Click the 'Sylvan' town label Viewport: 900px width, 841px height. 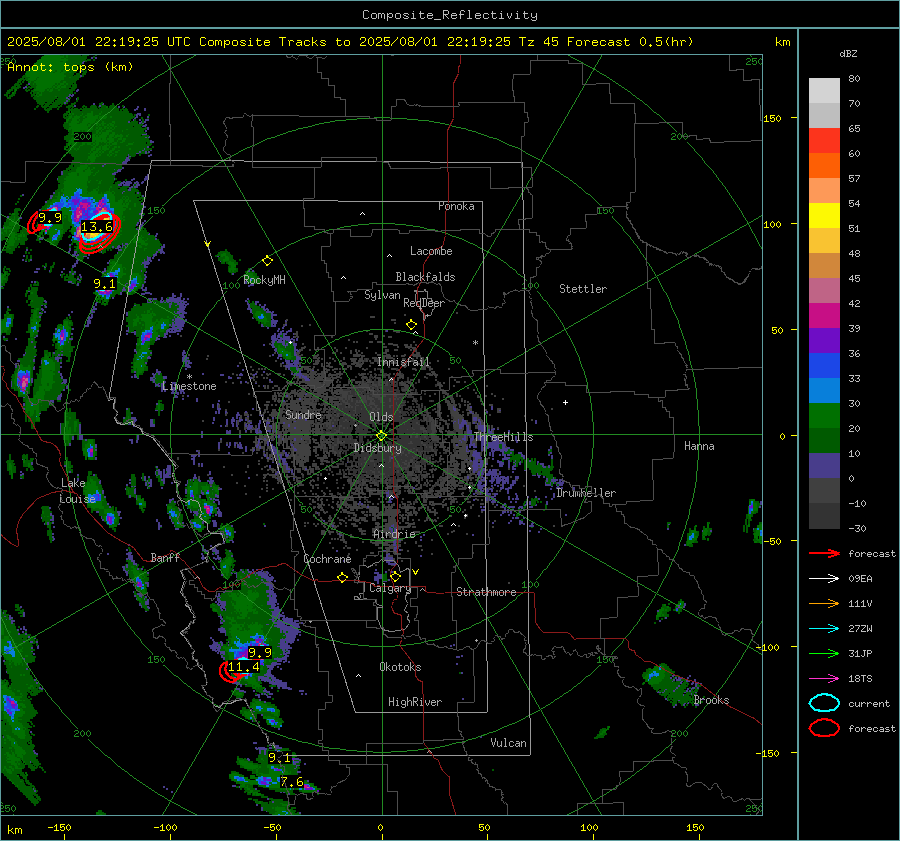382,295
